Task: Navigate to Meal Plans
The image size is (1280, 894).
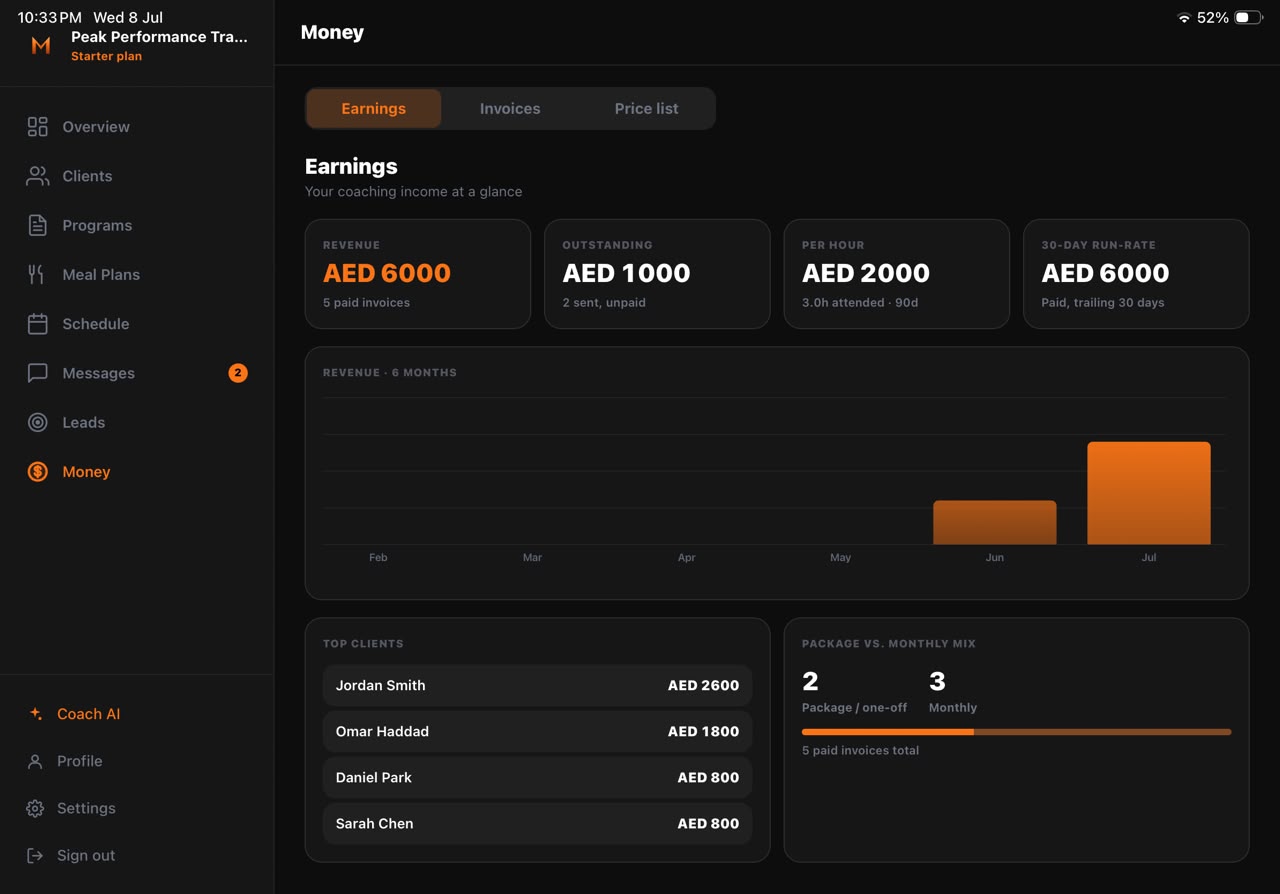Action: click(137, 274)
